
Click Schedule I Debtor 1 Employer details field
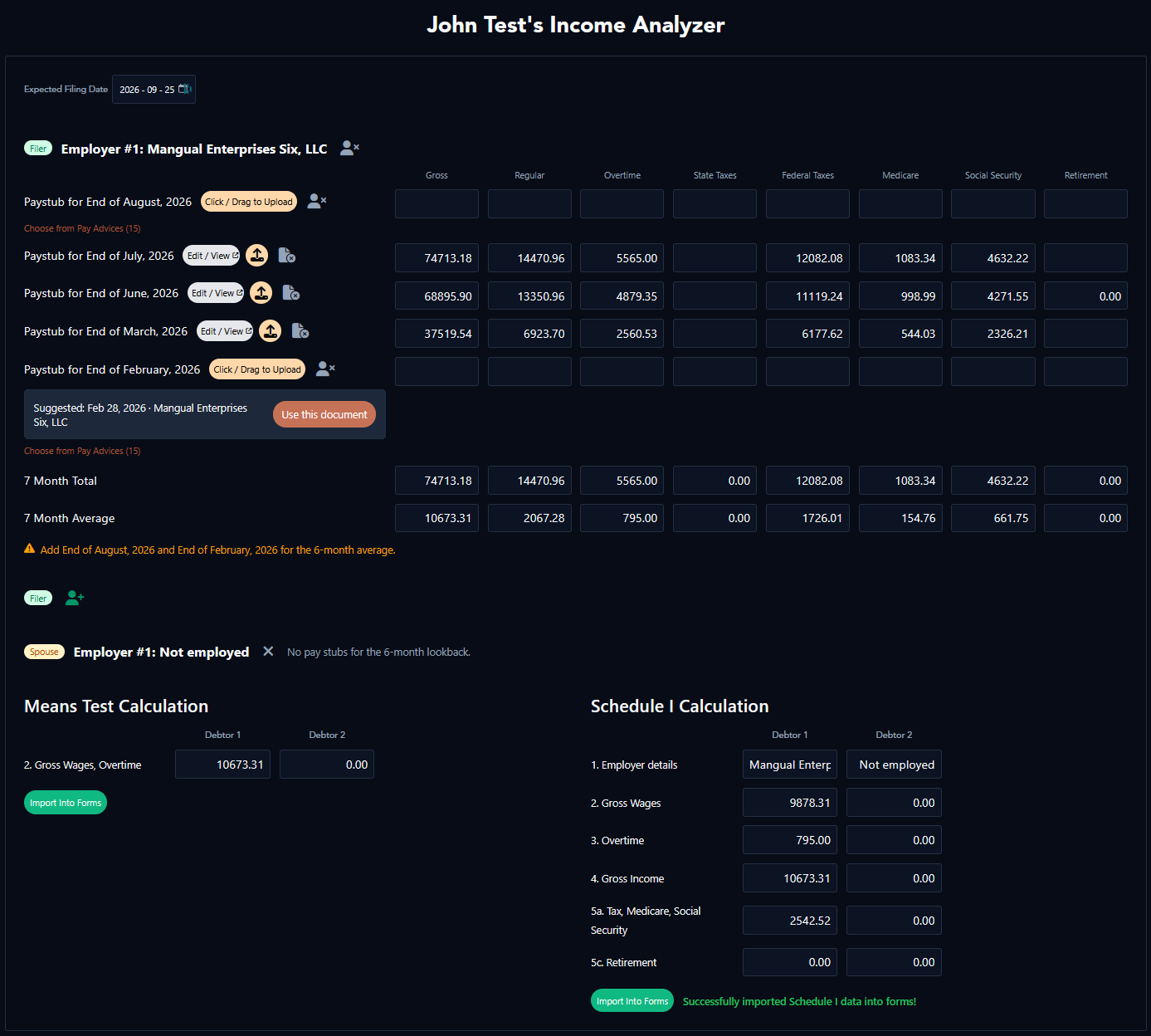[x=790, y=765]
